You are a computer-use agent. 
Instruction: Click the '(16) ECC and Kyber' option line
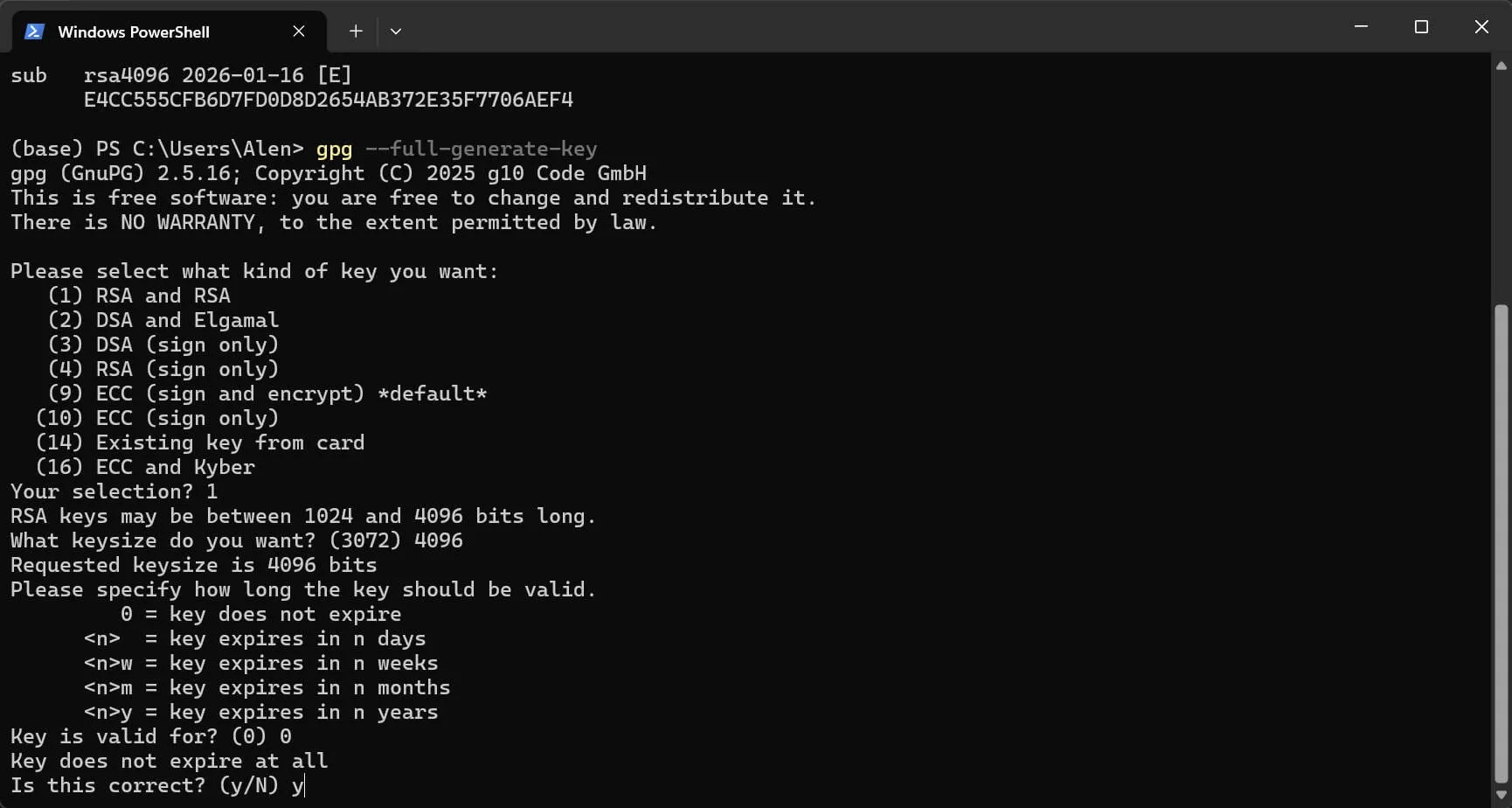click(x=145, y=467)
